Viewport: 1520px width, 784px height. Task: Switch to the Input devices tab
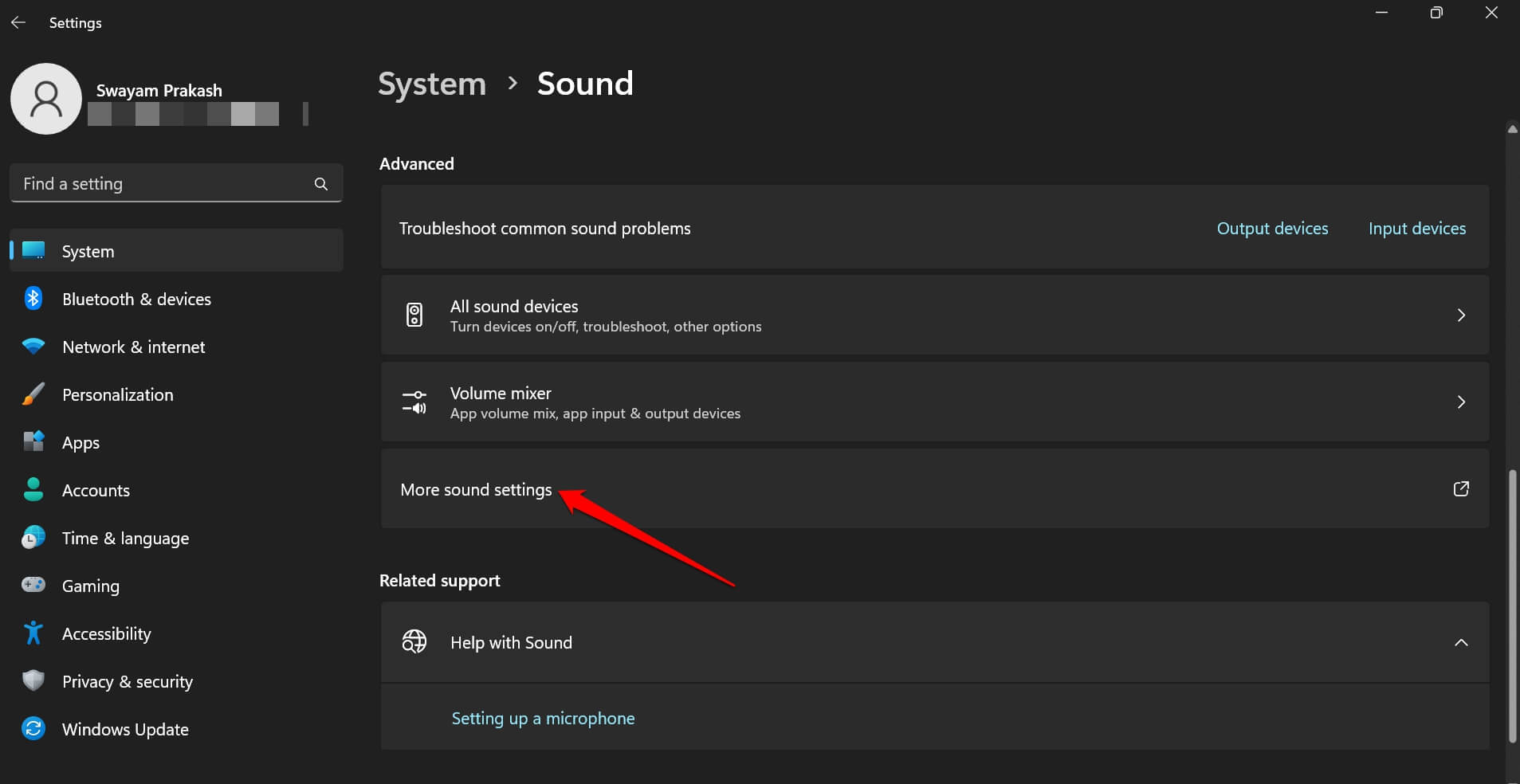(x=1416, y=228)
